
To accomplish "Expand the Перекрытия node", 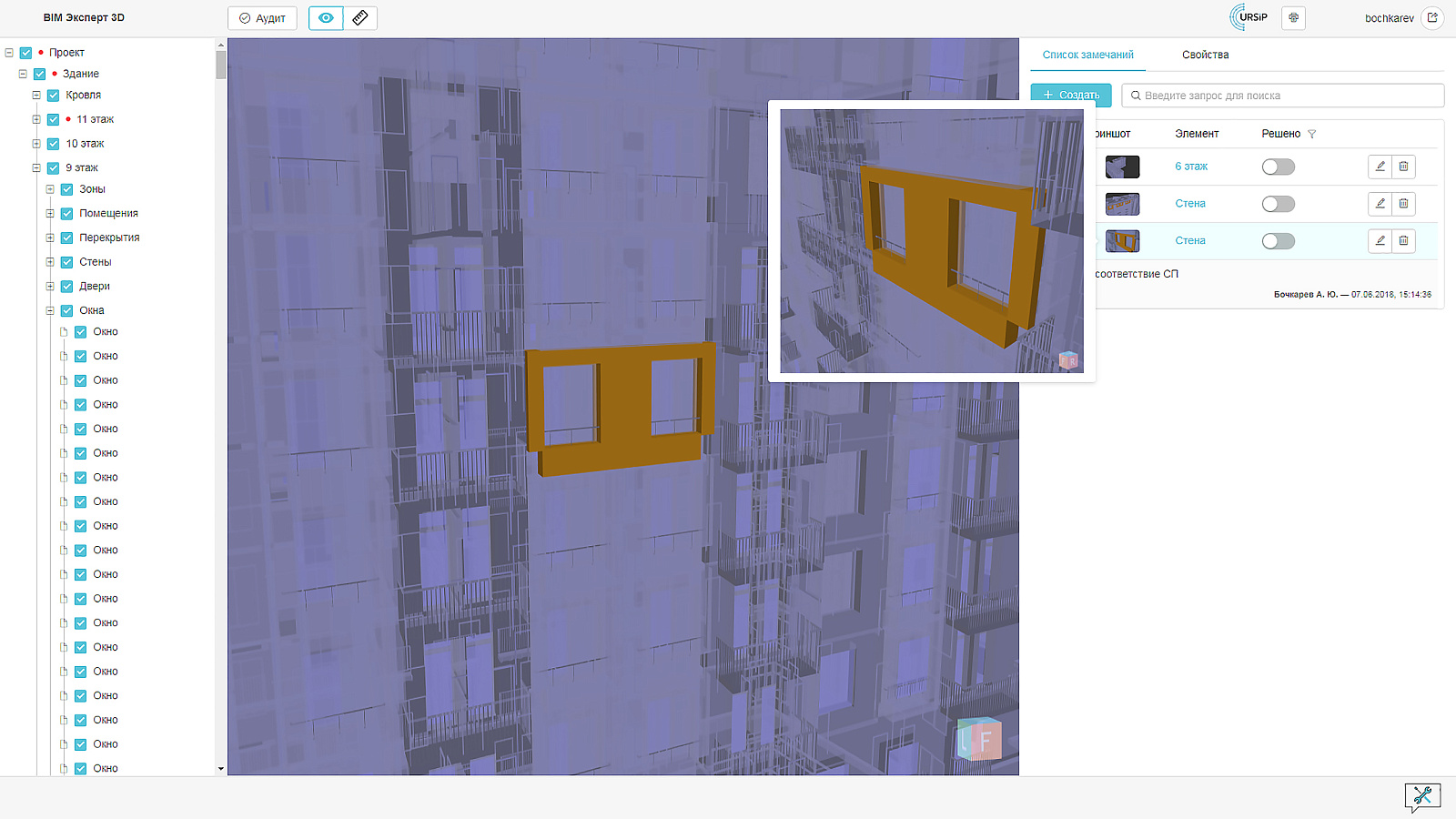I will pyautogui.click(x=50, y=238).
